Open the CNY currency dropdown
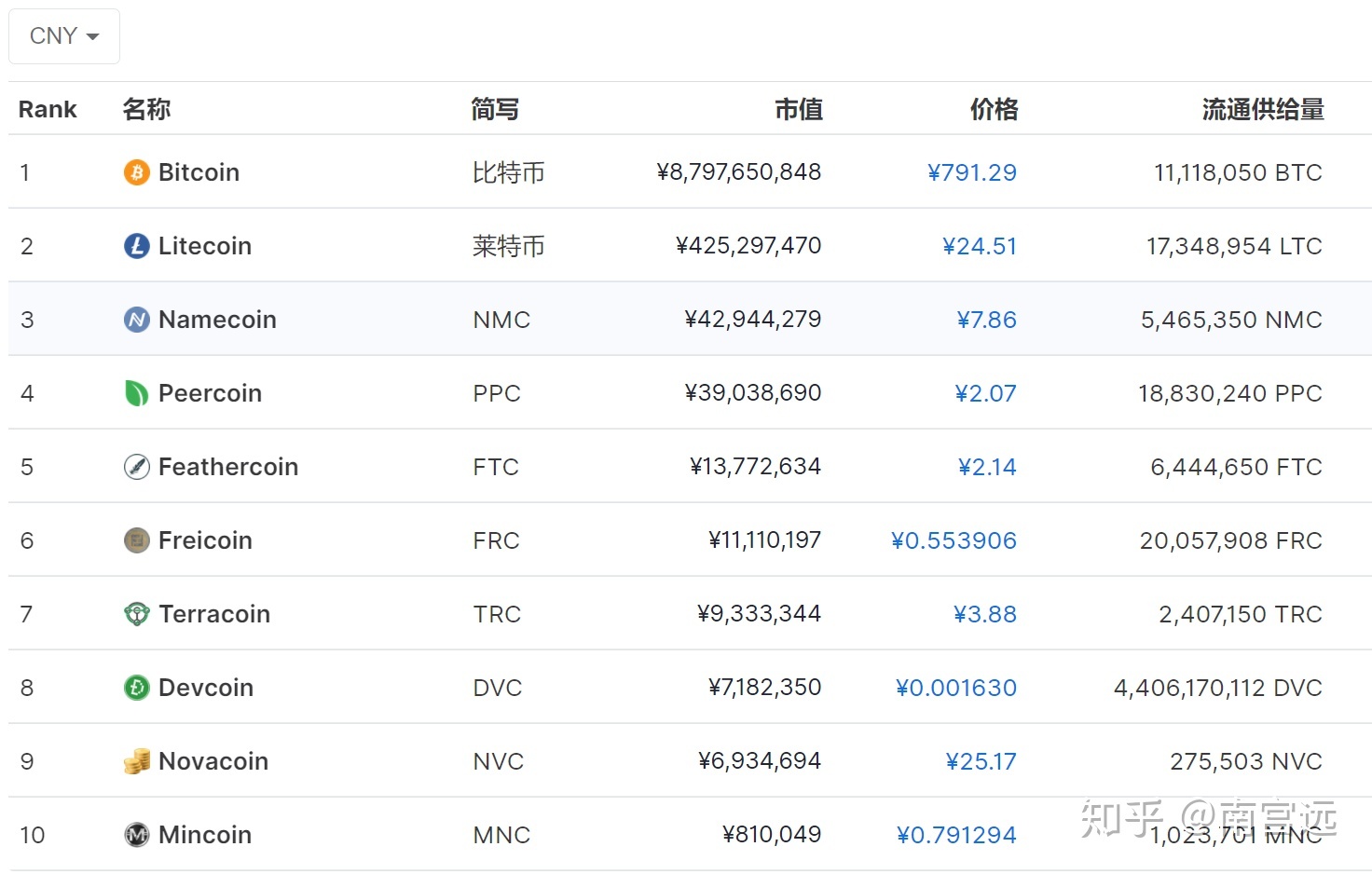This screenshot has height=874, width=1372. pyautogui.click(x=64, y=36)
